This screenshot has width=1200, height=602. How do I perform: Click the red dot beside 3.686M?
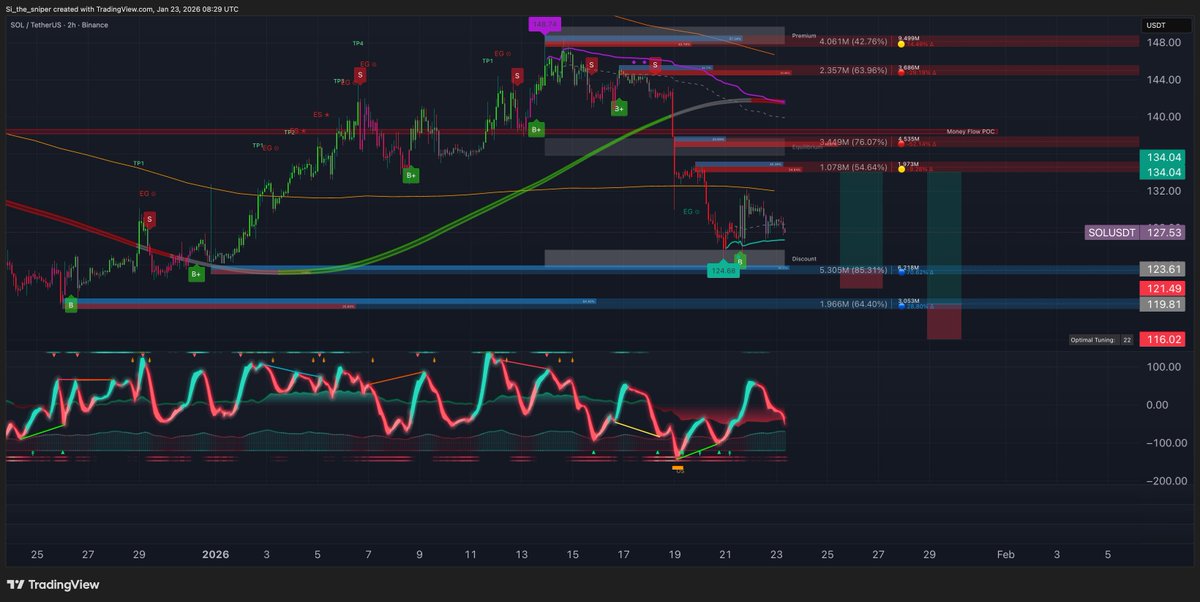[902, 73]
